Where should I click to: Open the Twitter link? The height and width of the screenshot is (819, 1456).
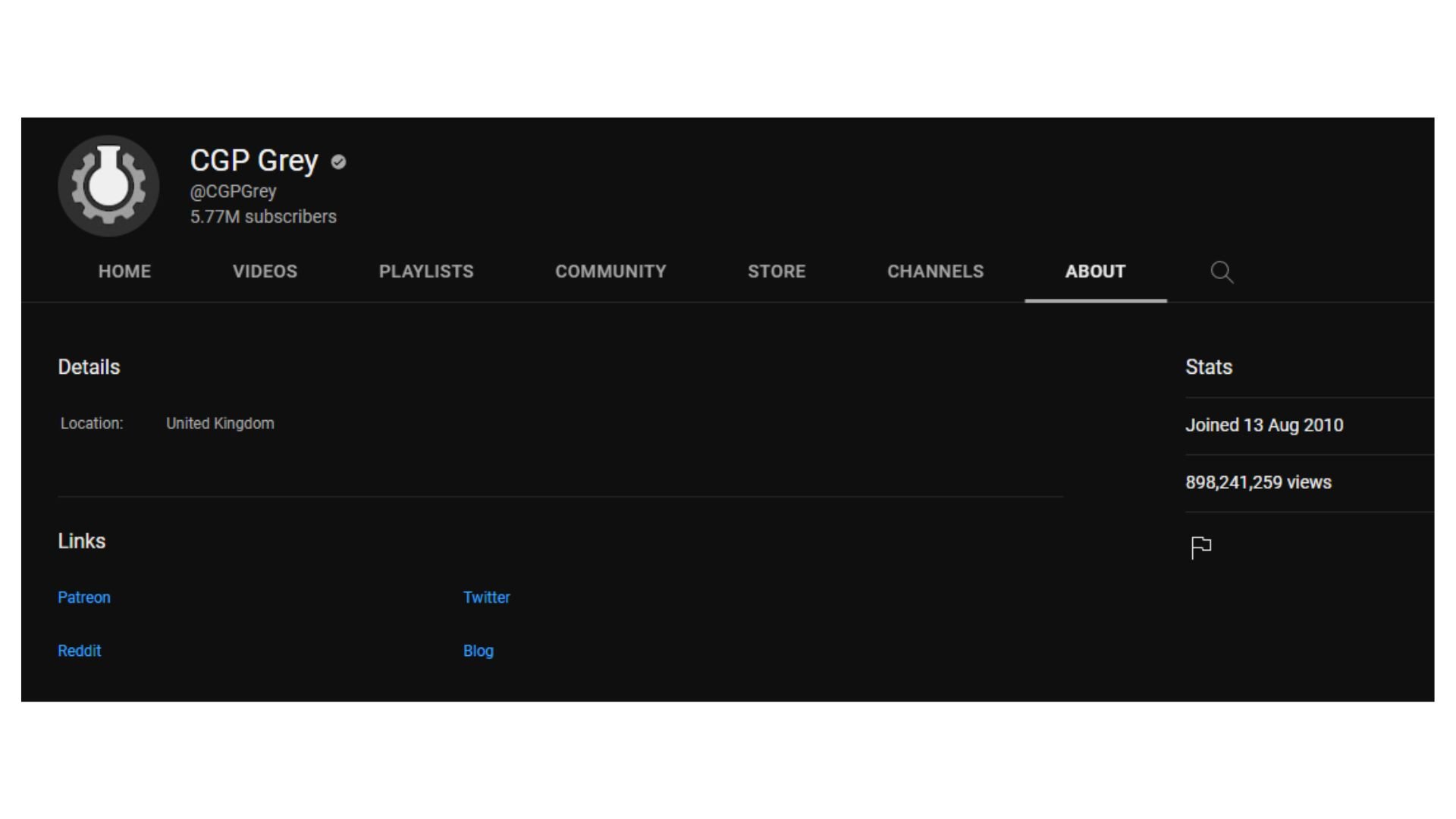487,598
